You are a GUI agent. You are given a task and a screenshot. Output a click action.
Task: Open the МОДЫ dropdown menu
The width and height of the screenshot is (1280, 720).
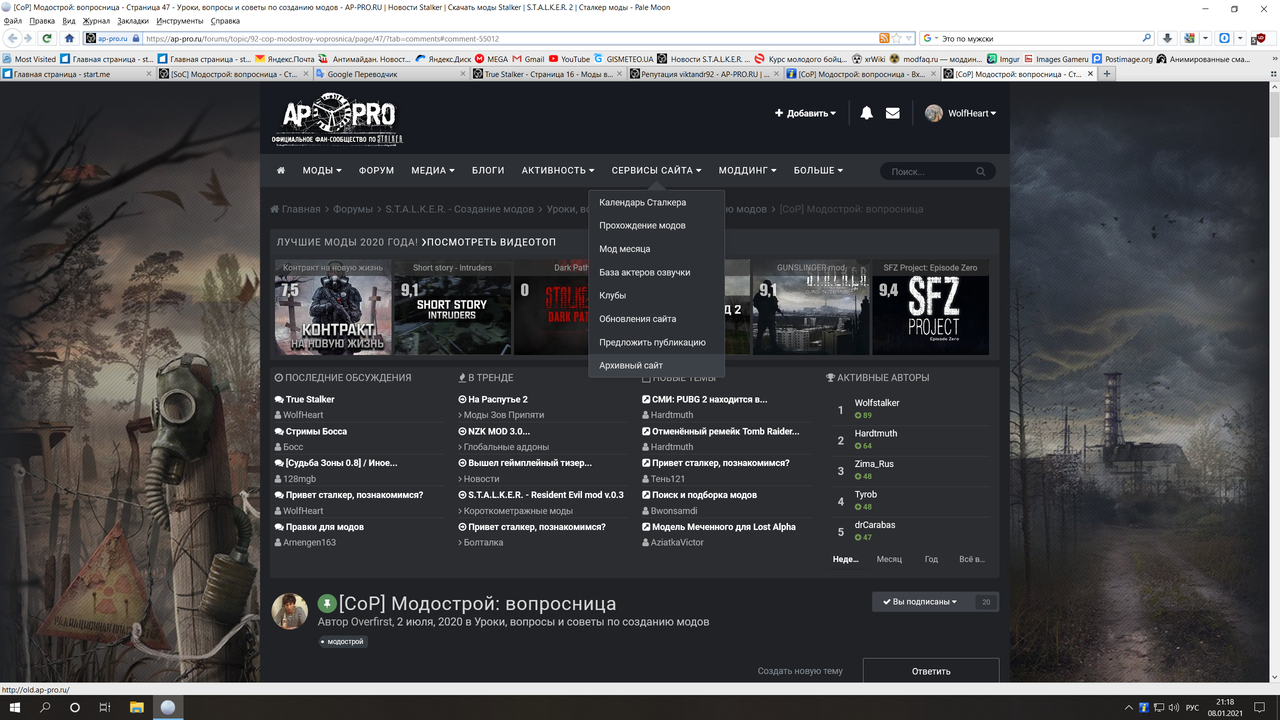tap(322, 171)
